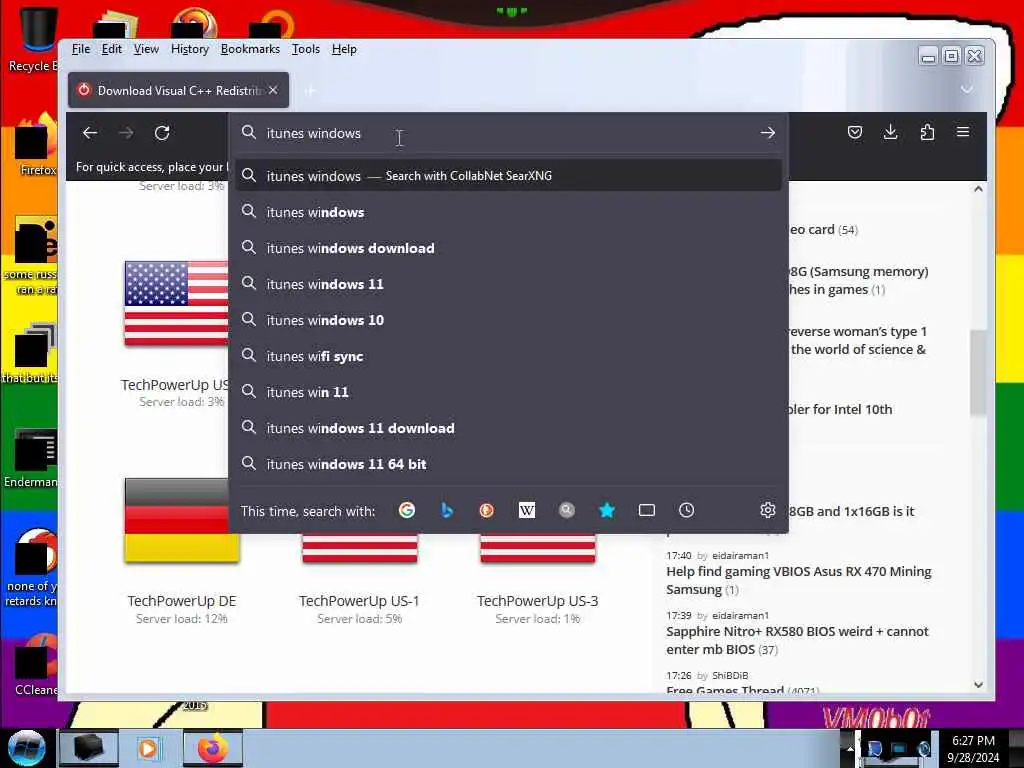Open the Extensions puzzle icon
The image size is (1024, 768).
point(927,133)
